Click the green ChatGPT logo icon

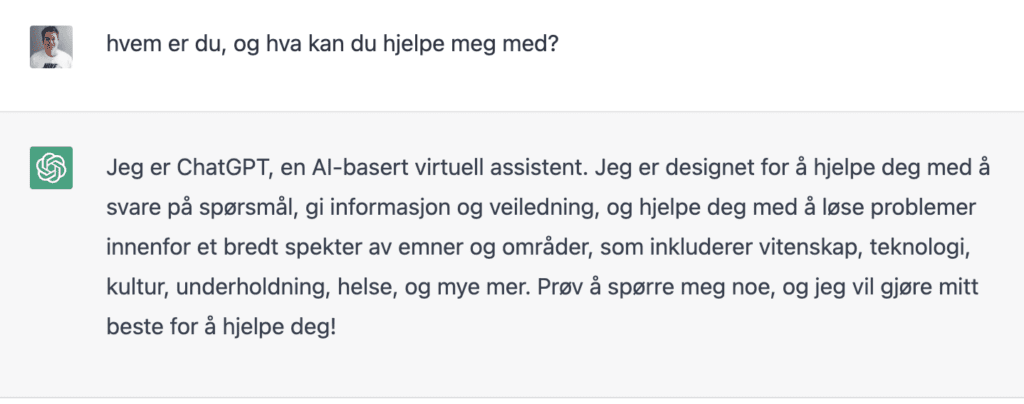(50, 167)
